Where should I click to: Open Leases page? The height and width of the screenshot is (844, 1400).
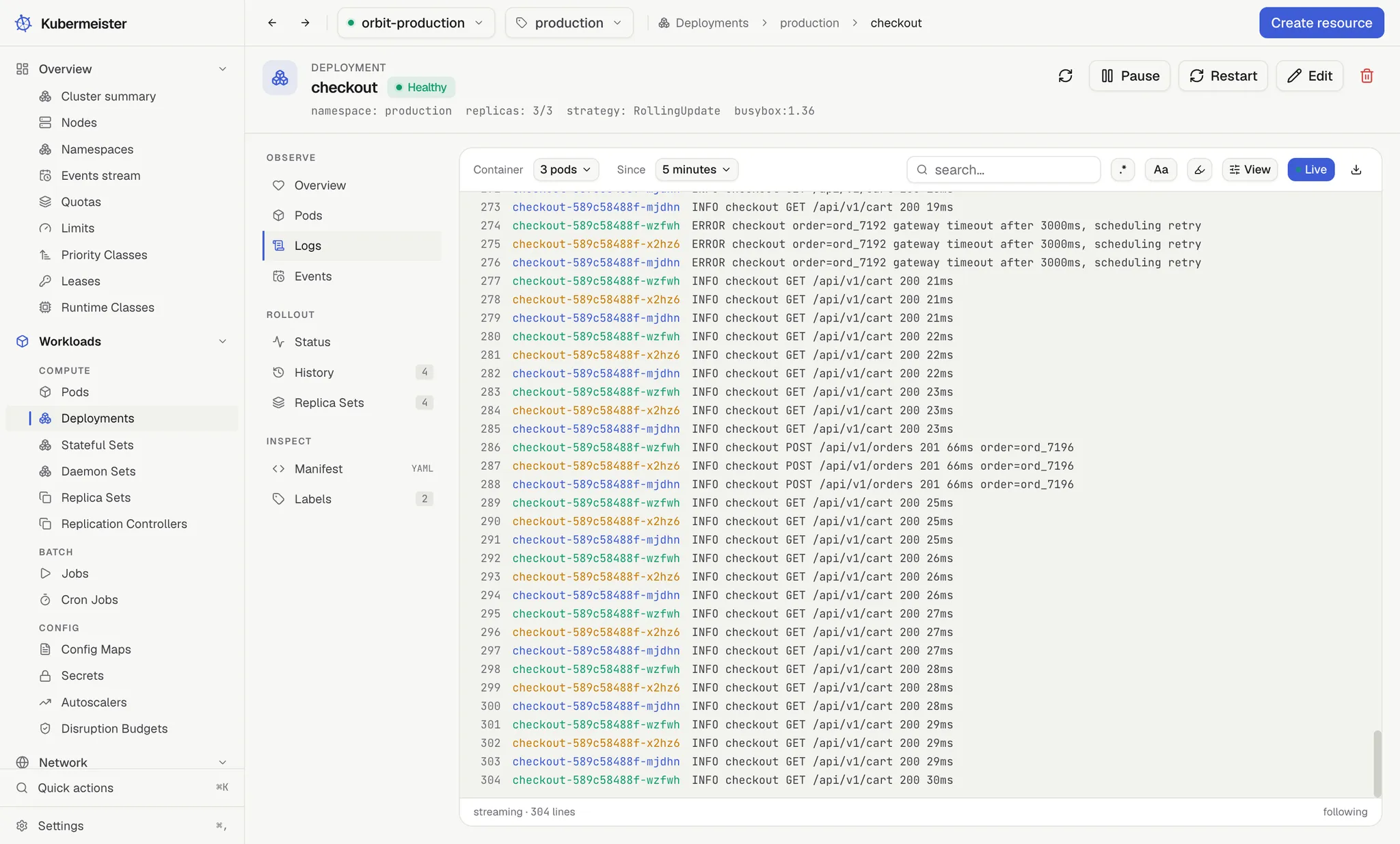coord(80,281)
